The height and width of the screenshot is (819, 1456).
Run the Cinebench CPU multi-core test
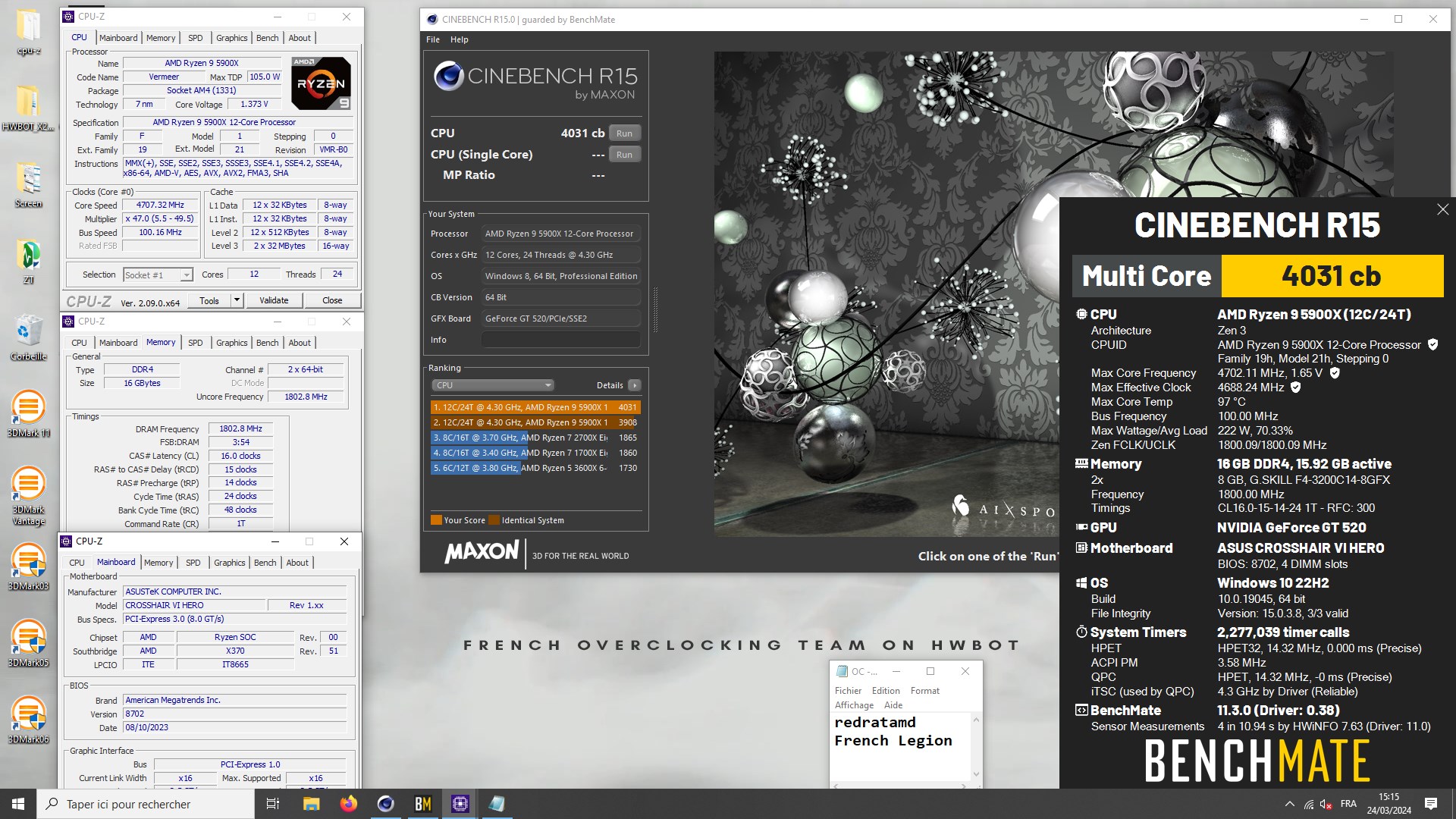(624, 133)
